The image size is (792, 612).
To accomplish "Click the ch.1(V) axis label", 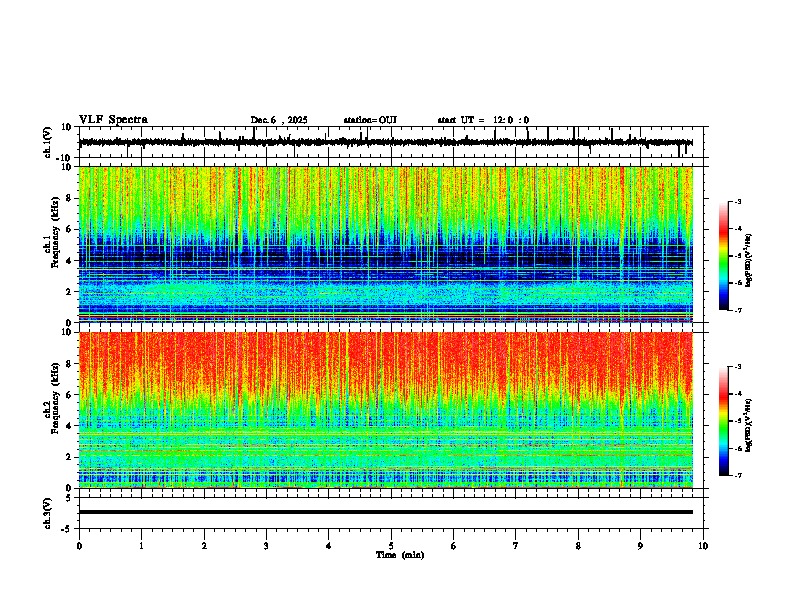I will [x=48, y=142].
